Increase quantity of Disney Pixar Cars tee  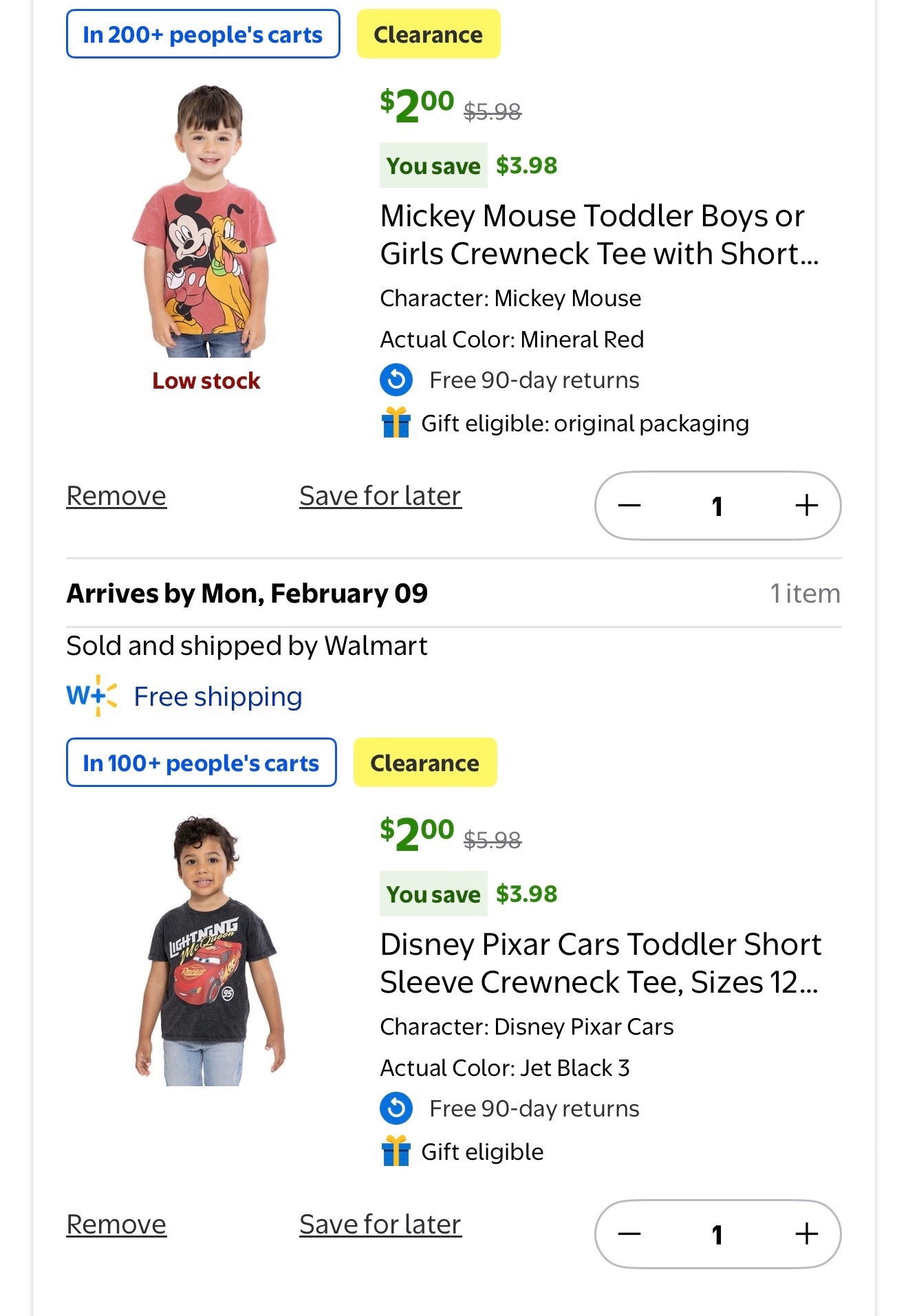click(806, 1234)
